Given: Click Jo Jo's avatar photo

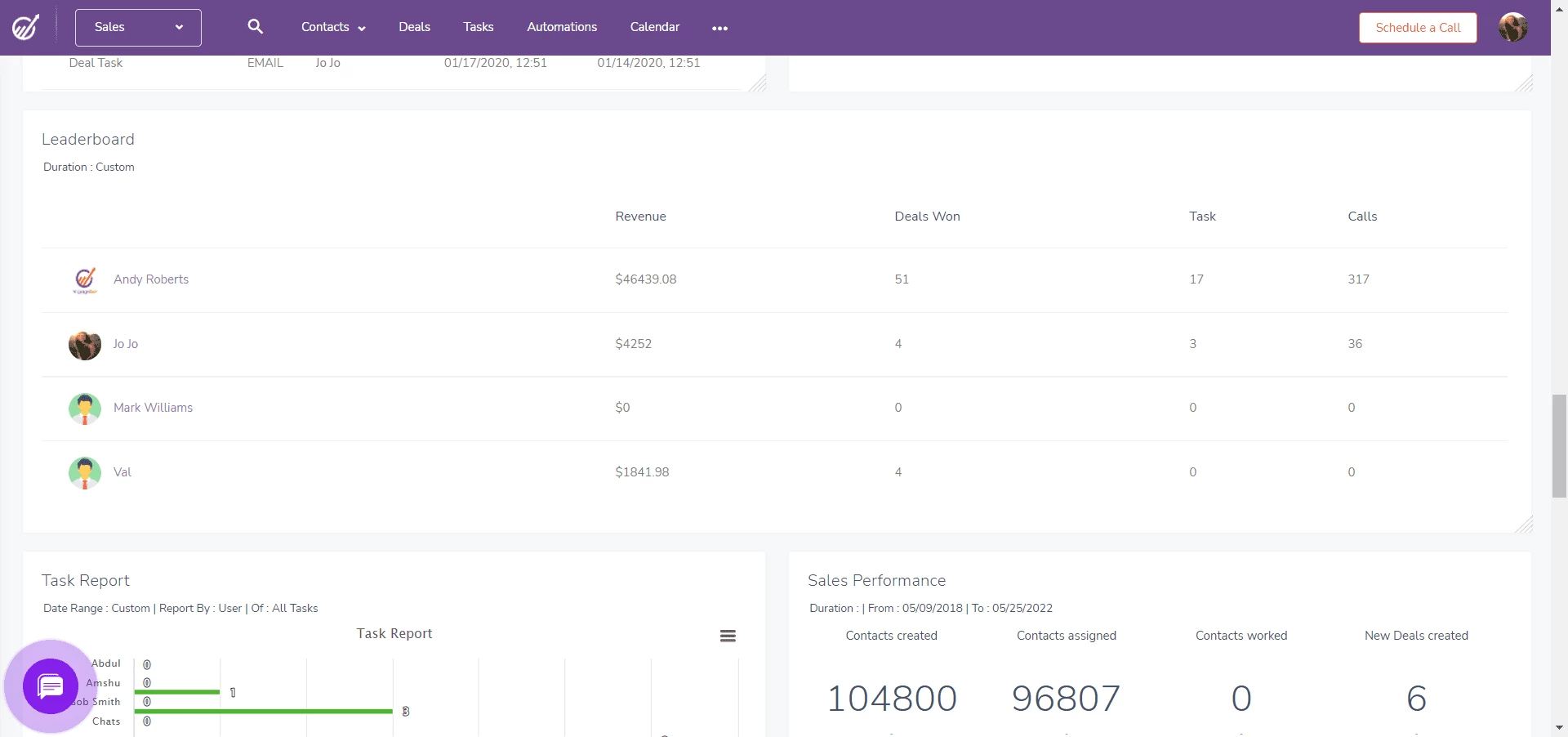Looking at the screenshot, I should [85, 344].
